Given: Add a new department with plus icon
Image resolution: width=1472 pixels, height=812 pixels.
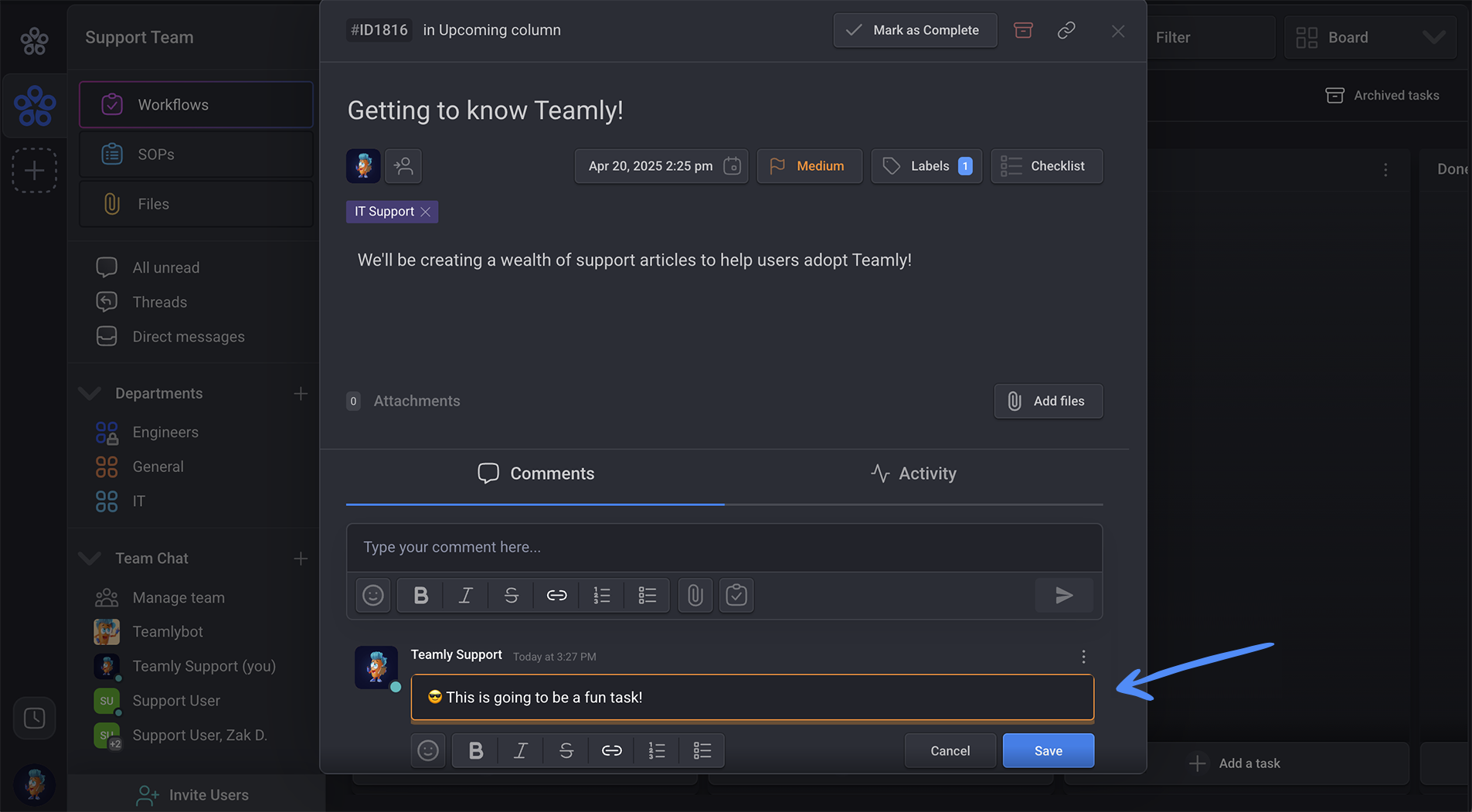Looking at the screenshot, I should pyautogui.click(x=301, y=394).
